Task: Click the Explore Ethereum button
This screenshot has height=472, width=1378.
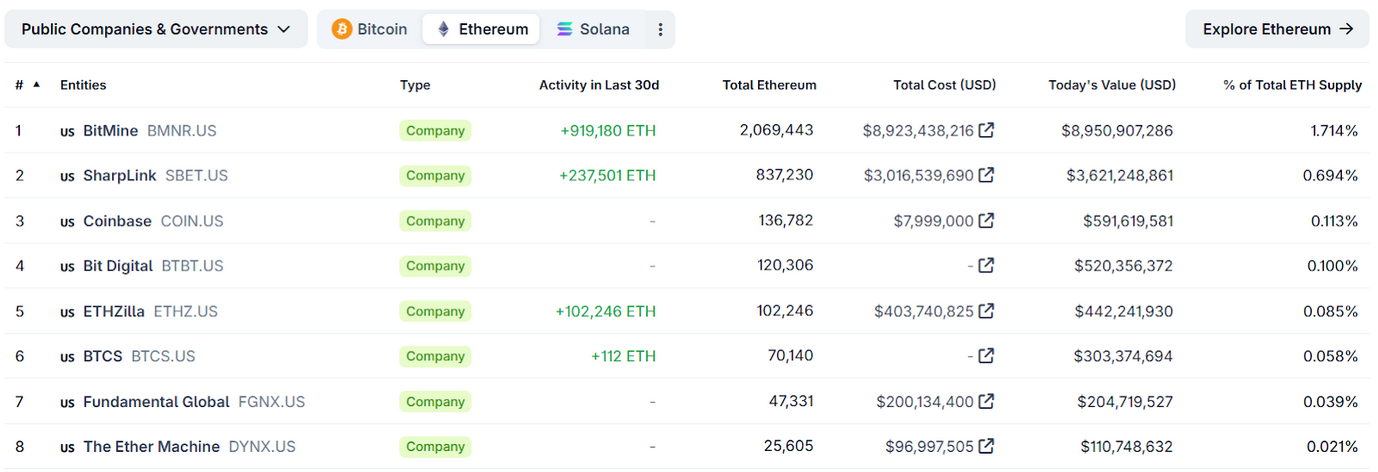Action: click(x=1277, y=29)
